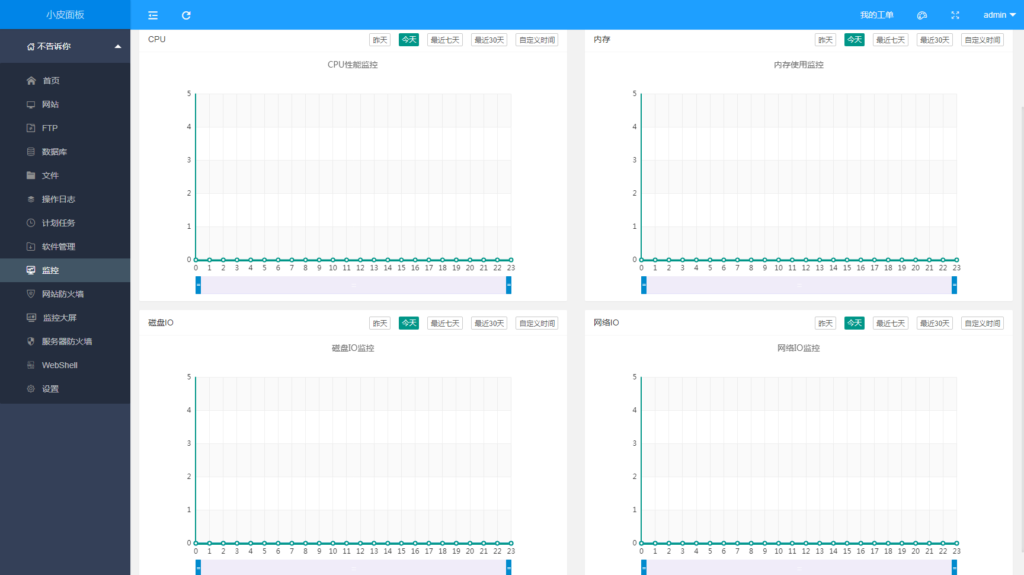Select 最近30天 range for 内存 chart
This screenshot has height=575, width=1024.
pos(935,40)
